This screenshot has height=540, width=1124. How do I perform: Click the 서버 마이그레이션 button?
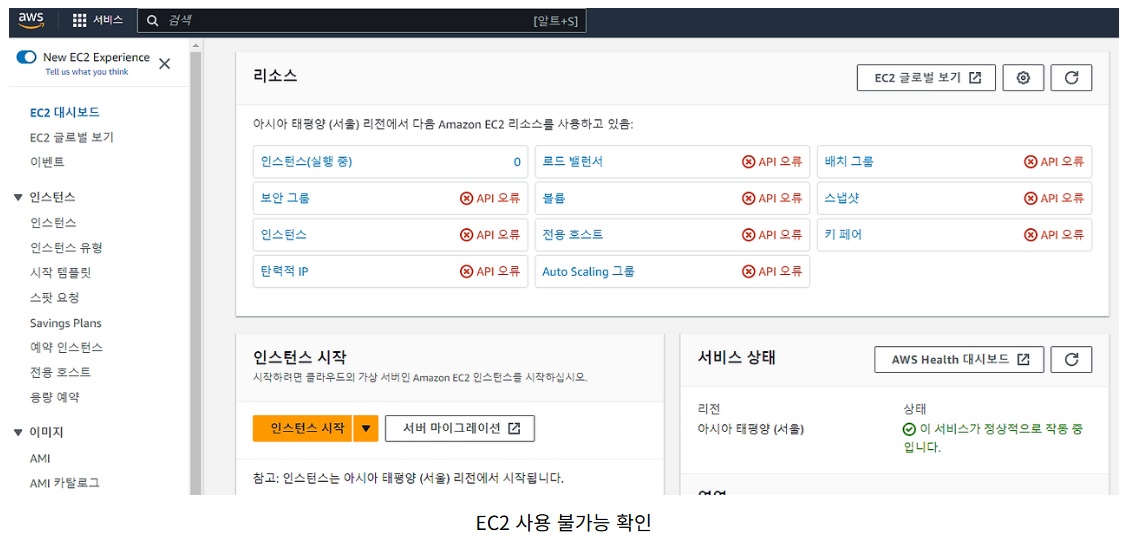click(x=459, y=428)
